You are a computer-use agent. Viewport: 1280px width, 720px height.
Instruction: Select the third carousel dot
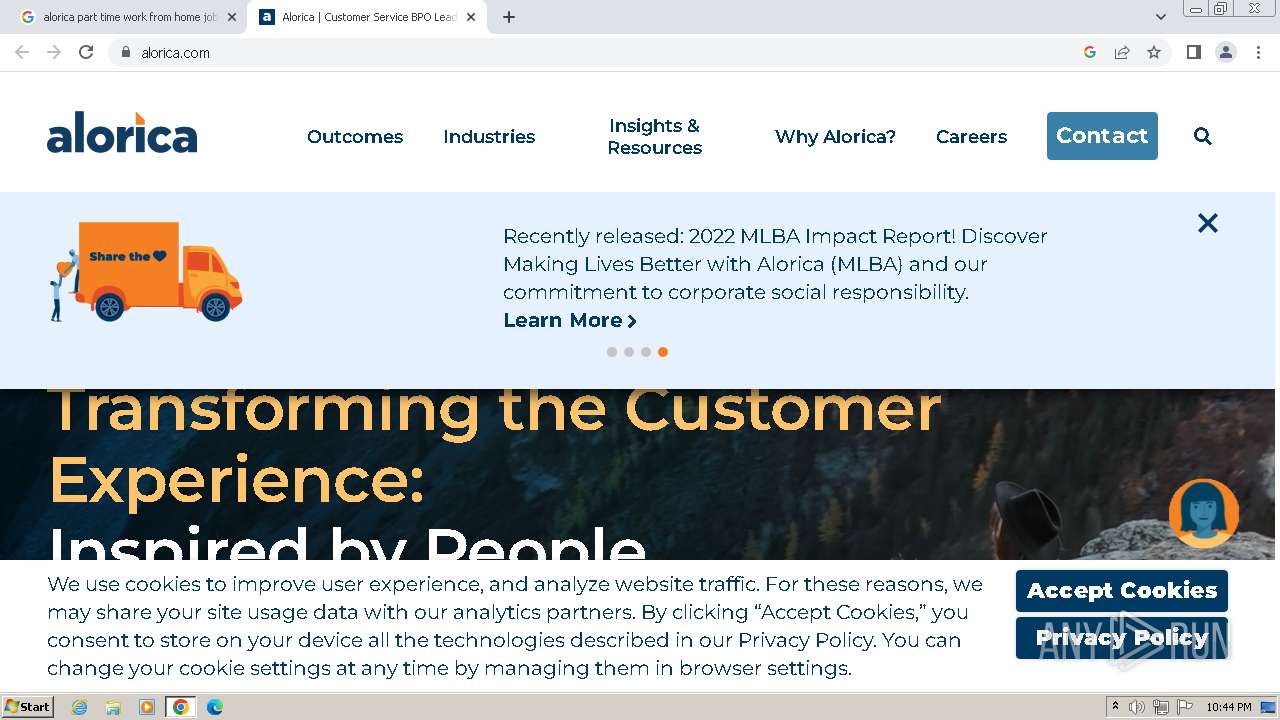click(646, 352)
